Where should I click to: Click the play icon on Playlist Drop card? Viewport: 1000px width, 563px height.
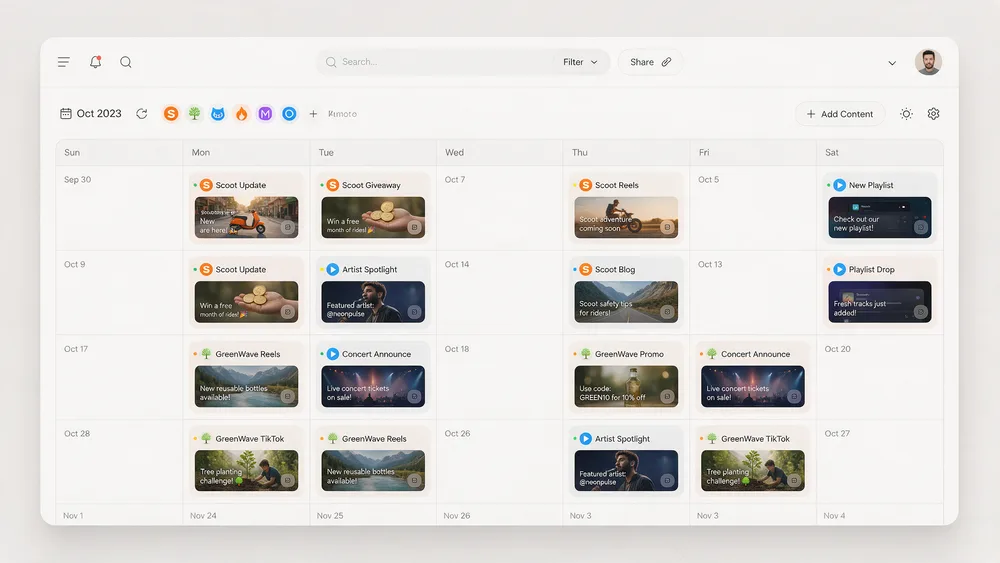click(x=839, y=269)
